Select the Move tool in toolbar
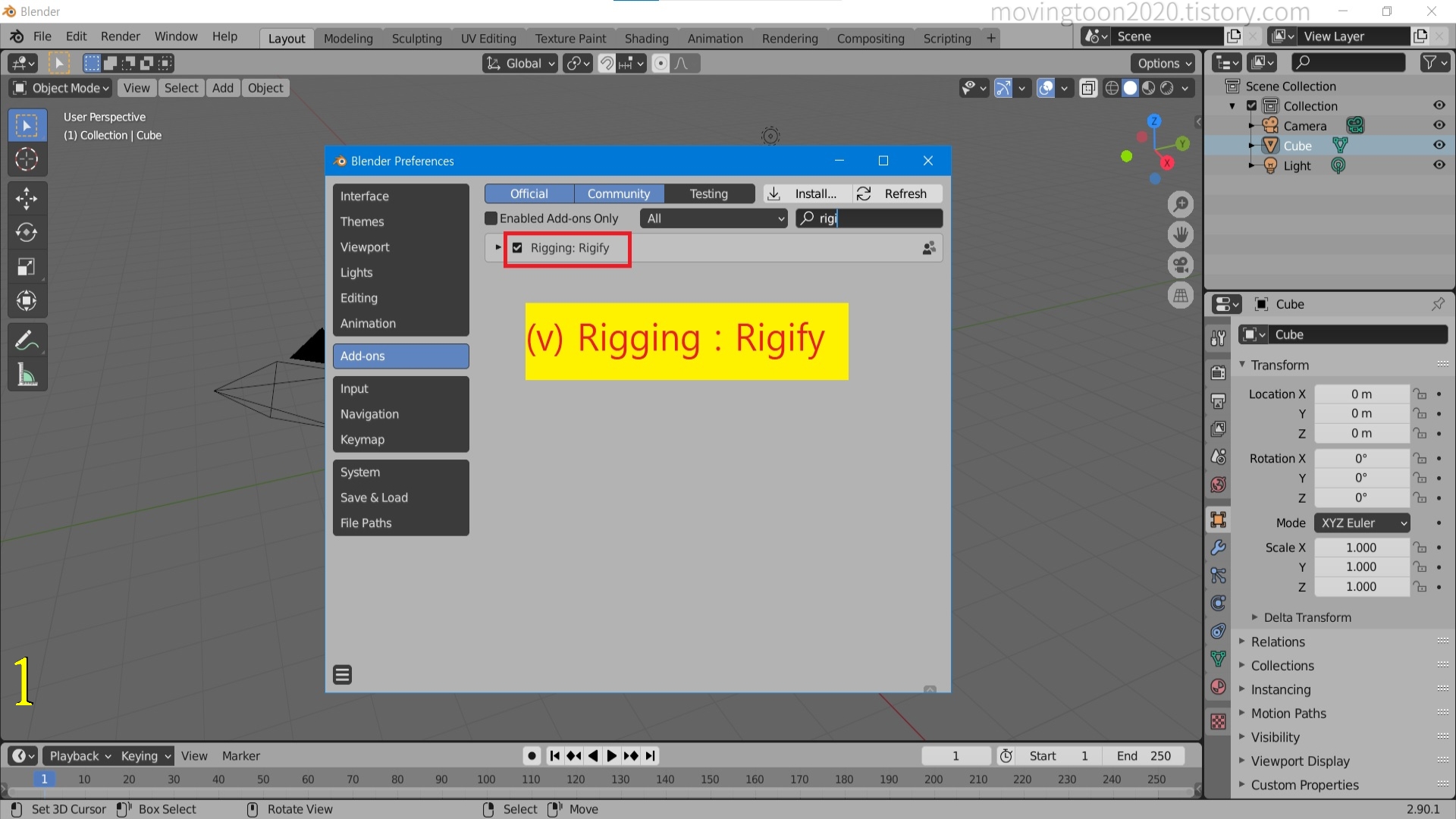The height and width of the screenshot is (819, 1456). pyautogui.click(x=27, y=199)
